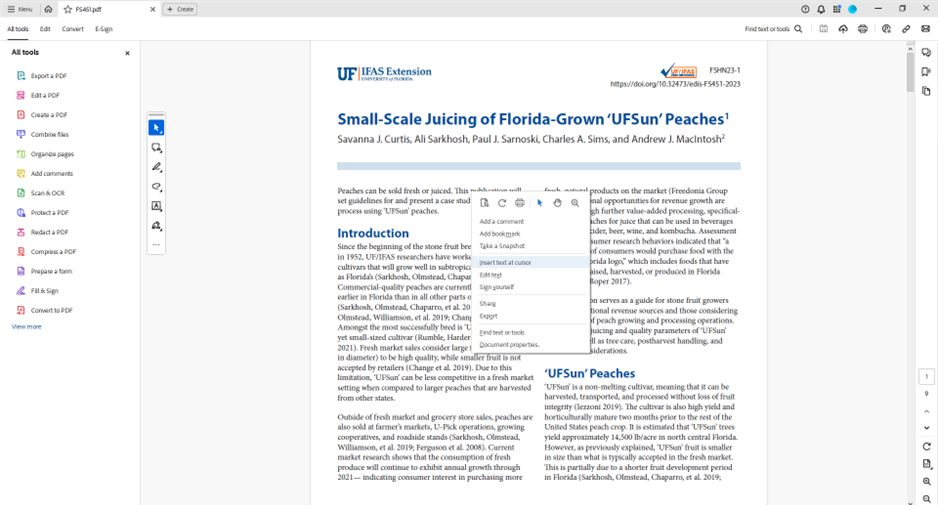Select the Hand tool in context menu
The image size is (938, 505).
coord(557,203)
